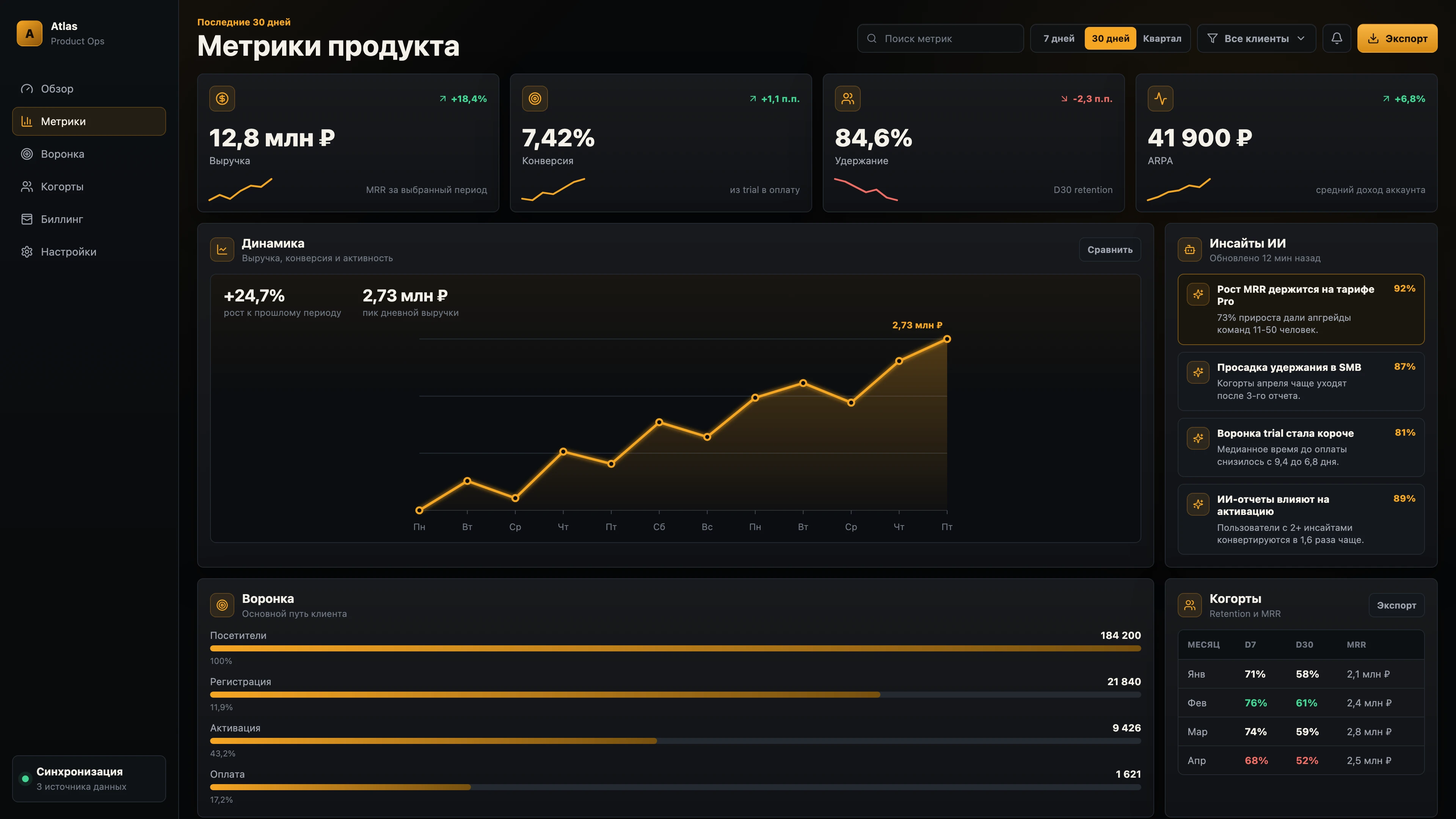This screenshot has height=819, width=1456.
Task: Click the Настройки gear icon
Action: tap(27, 251)
